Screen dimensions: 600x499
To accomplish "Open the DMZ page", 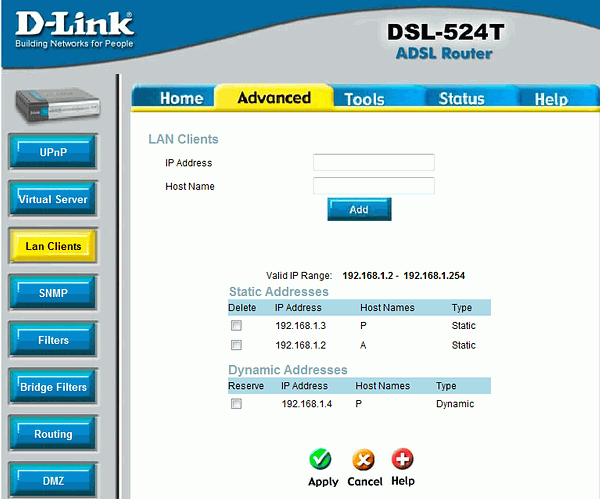I will [53, 480].
